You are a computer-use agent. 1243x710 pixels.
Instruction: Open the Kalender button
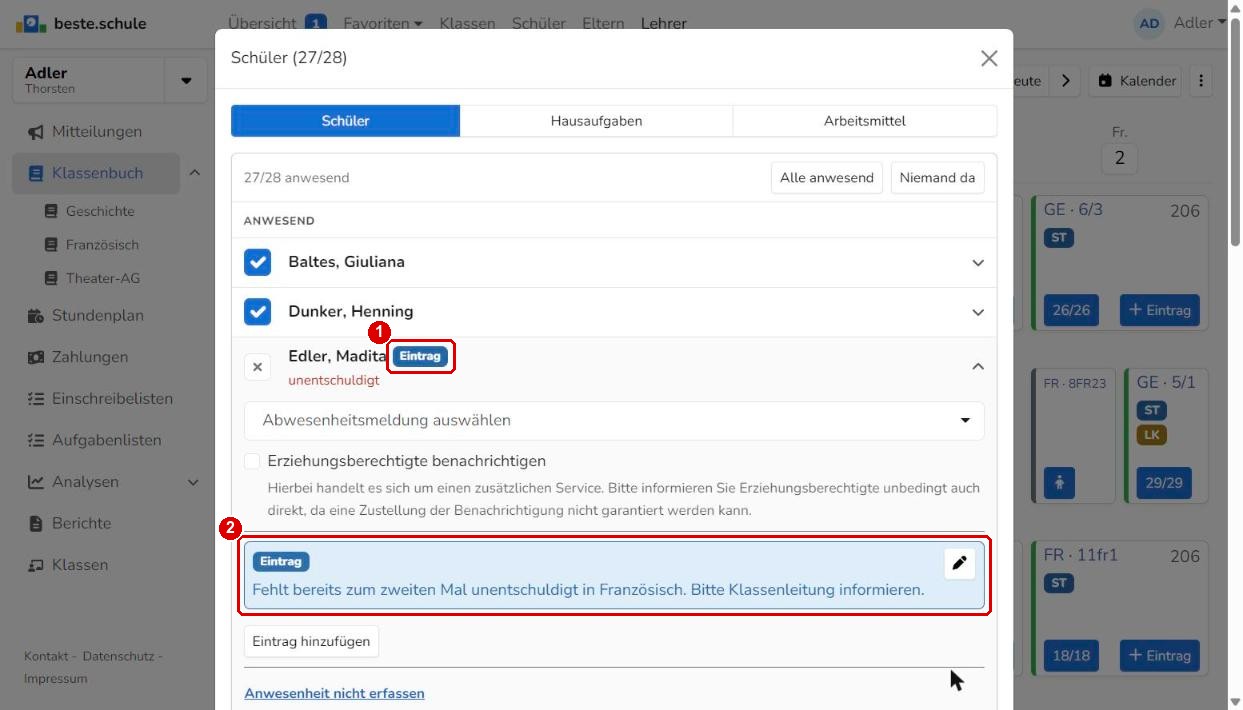1136,81
